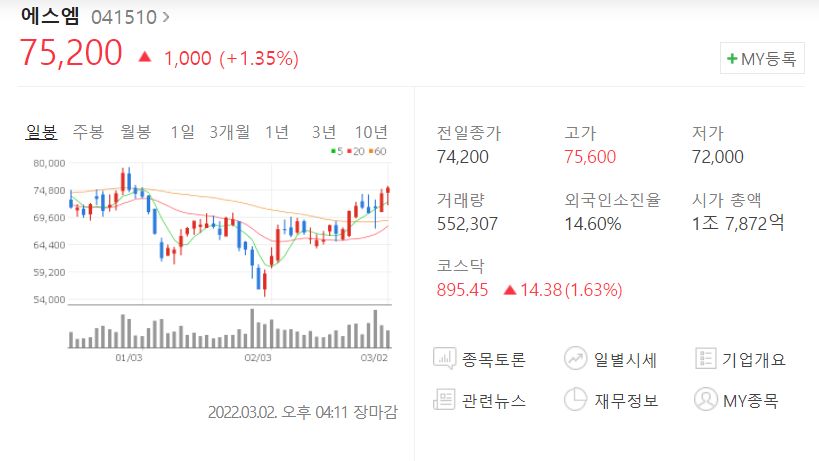Open the 기업개요 link
This screenshot has height=461, width=819.
point(754,359)
